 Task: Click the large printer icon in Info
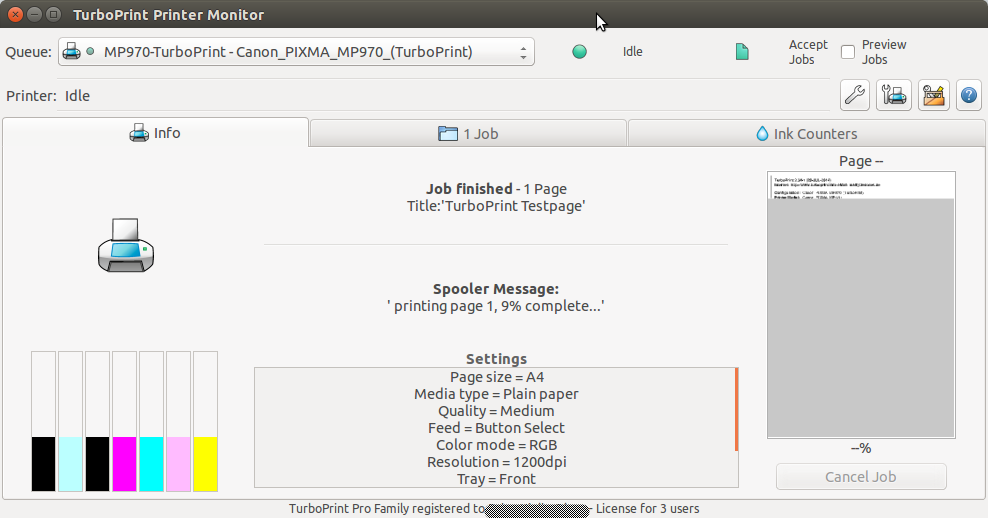(126, 245)
